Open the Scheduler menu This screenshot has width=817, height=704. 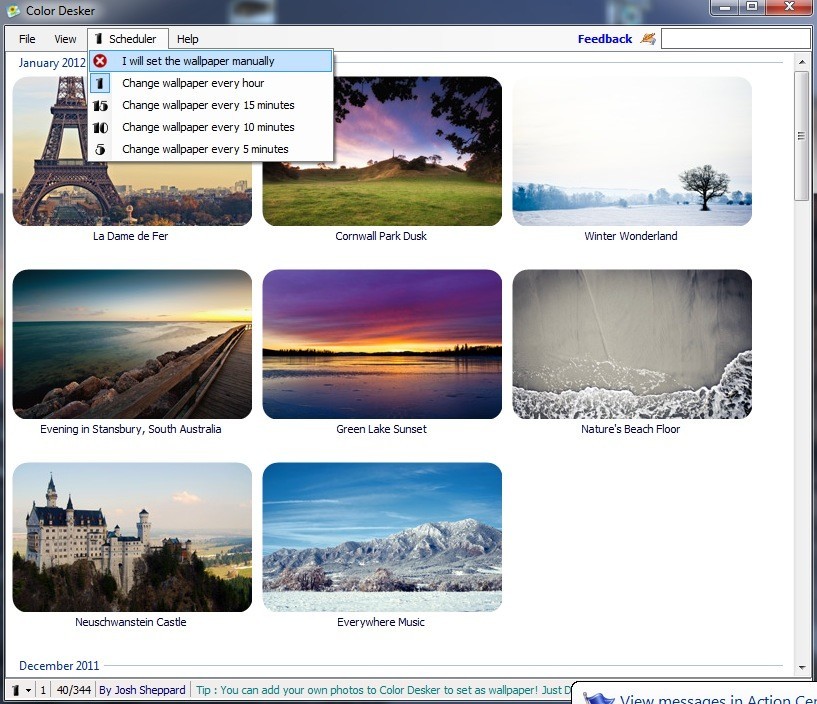(x=127, y=39)
